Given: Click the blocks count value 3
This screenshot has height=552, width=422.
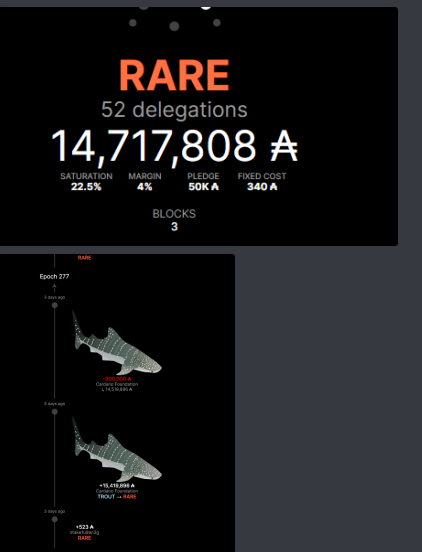Looking at the screenshot, I should (x=174, y=227).
